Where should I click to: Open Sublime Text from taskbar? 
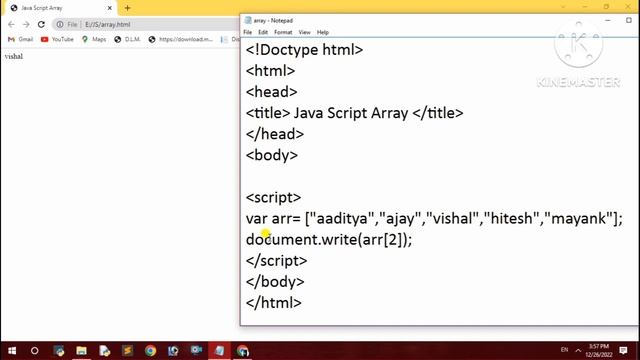[127, 351]
